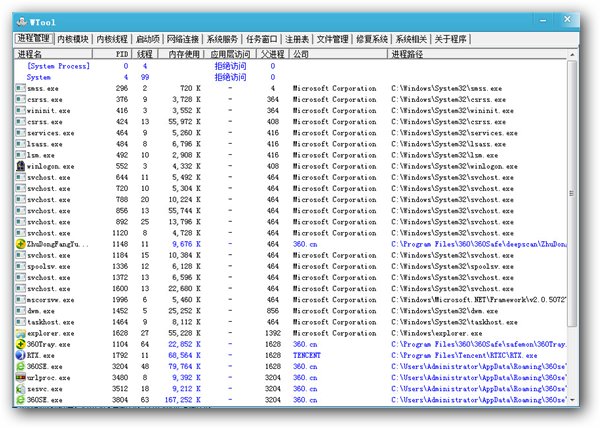Click csrss.exe icon with PID 424
The height and width of the screenshot is (428, 600).
point(20,122)
